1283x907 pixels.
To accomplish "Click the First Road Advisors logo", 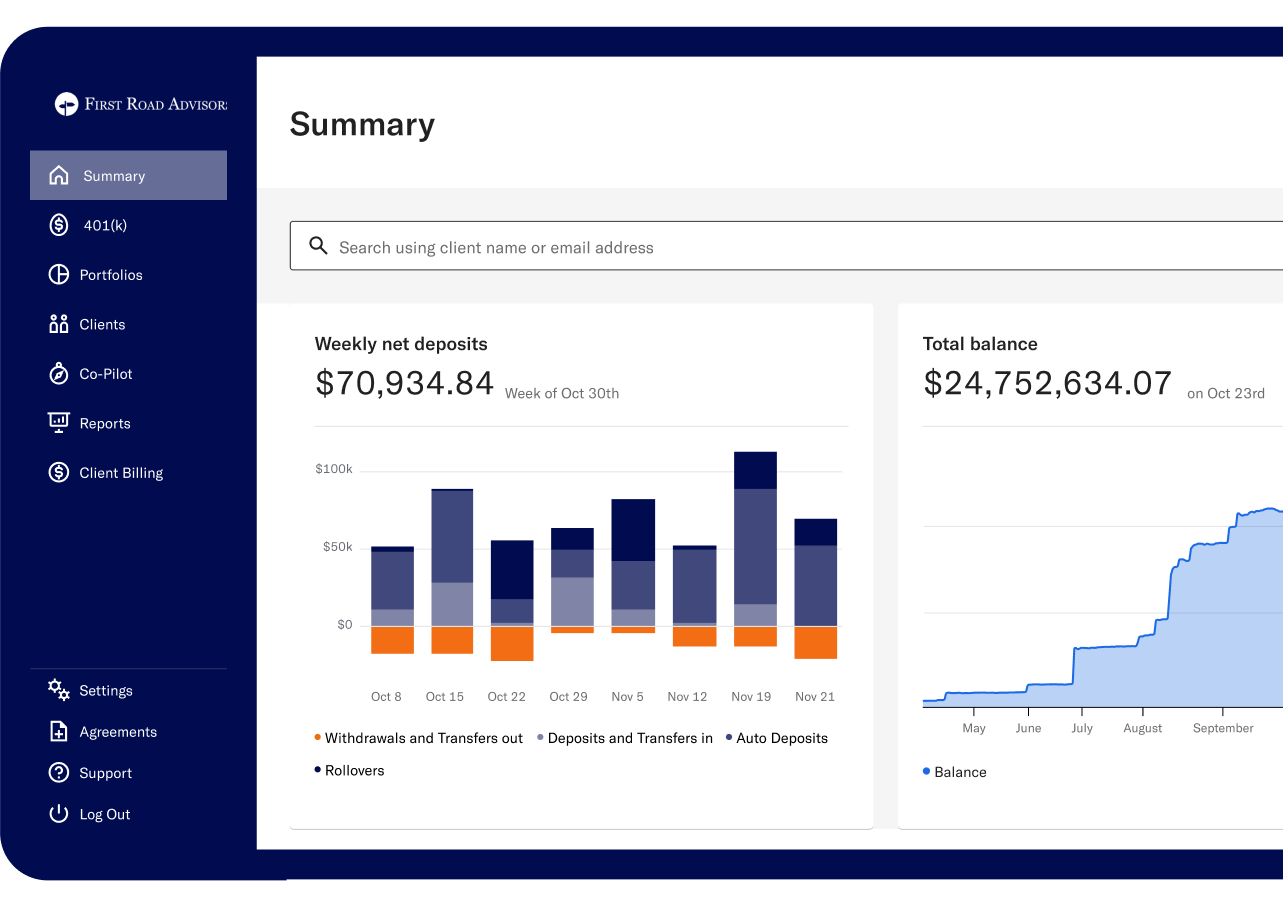I will click(x=140, y=103).
